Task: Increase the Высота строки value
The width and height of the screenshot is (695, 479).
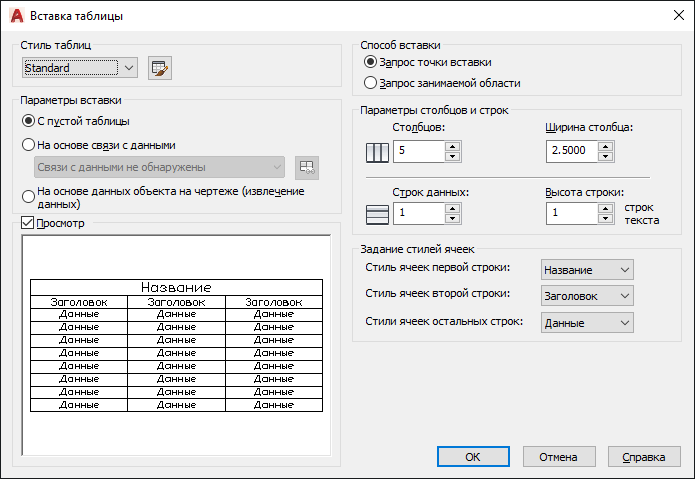Action: click(x=605, y=209)
